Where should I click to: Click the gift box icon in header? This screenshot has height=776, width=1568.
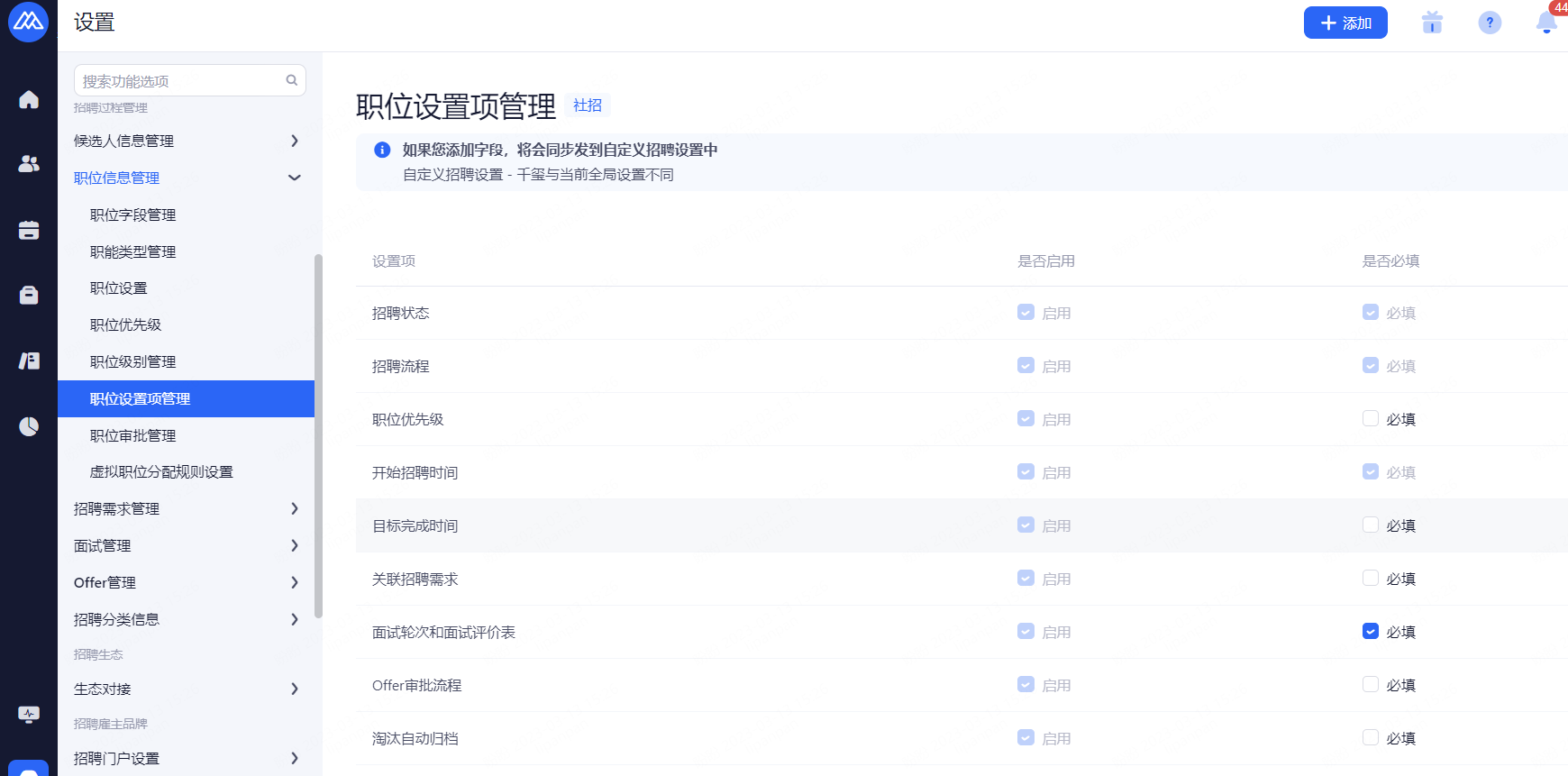tap(1432, 23)
